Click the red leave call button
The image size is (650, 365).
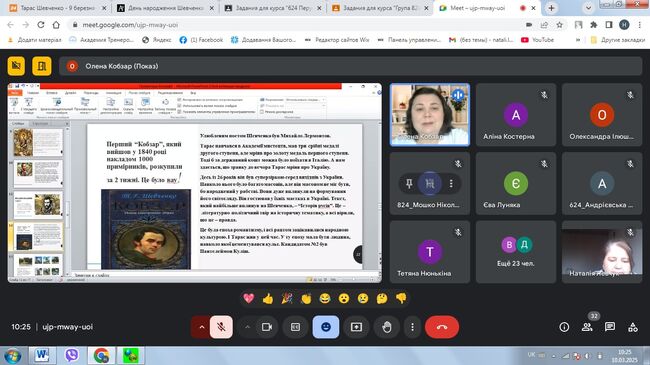click(x=442, y=327)
